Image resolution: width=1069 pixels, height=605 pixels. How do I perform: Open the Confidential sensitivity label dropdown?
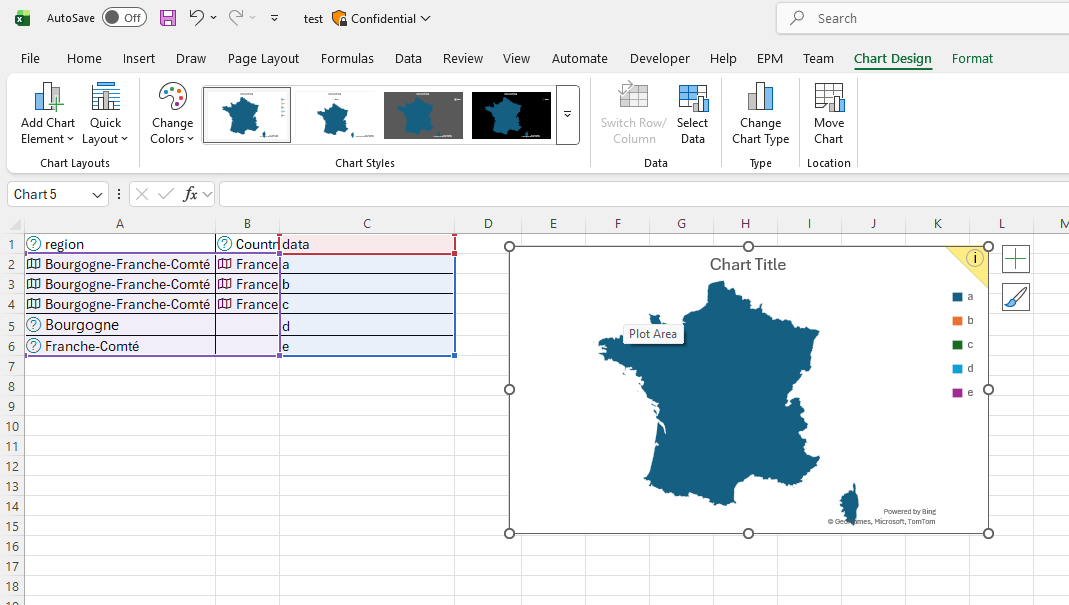click(425, 18)
